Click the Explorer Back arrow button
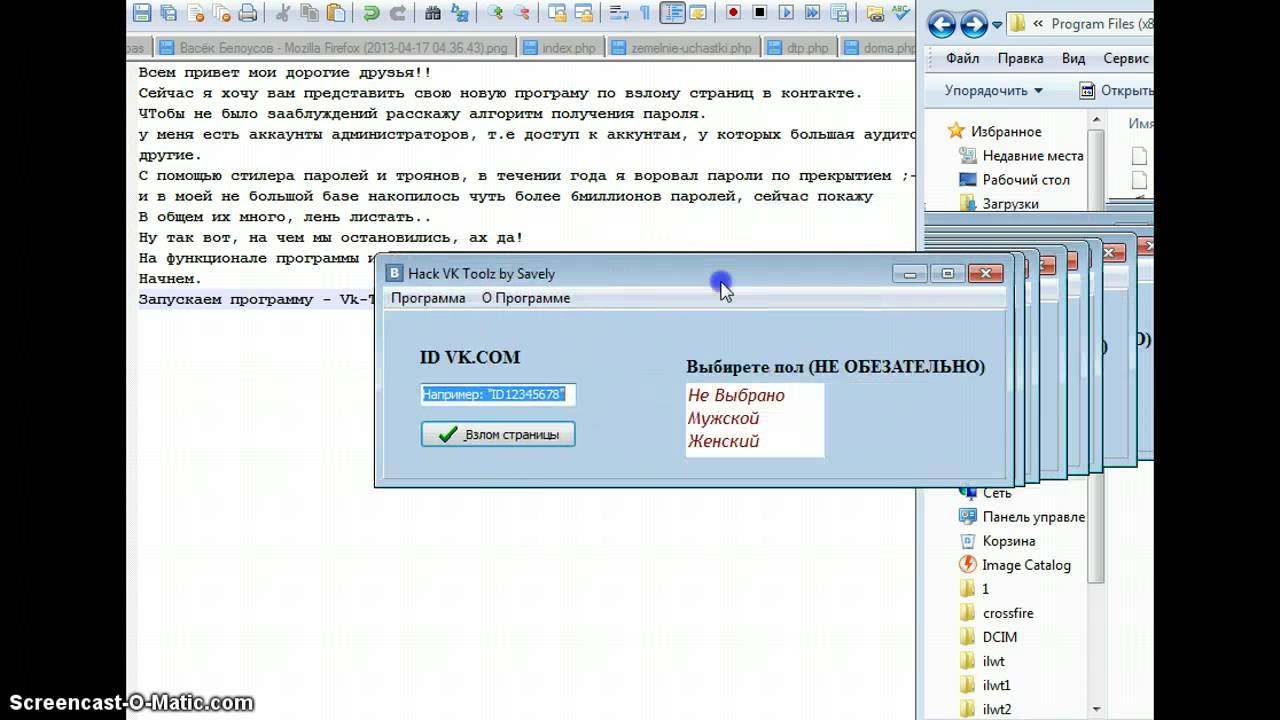Image resolution: width=1280 pixels, height=720 pixels. tap(942, 24)
